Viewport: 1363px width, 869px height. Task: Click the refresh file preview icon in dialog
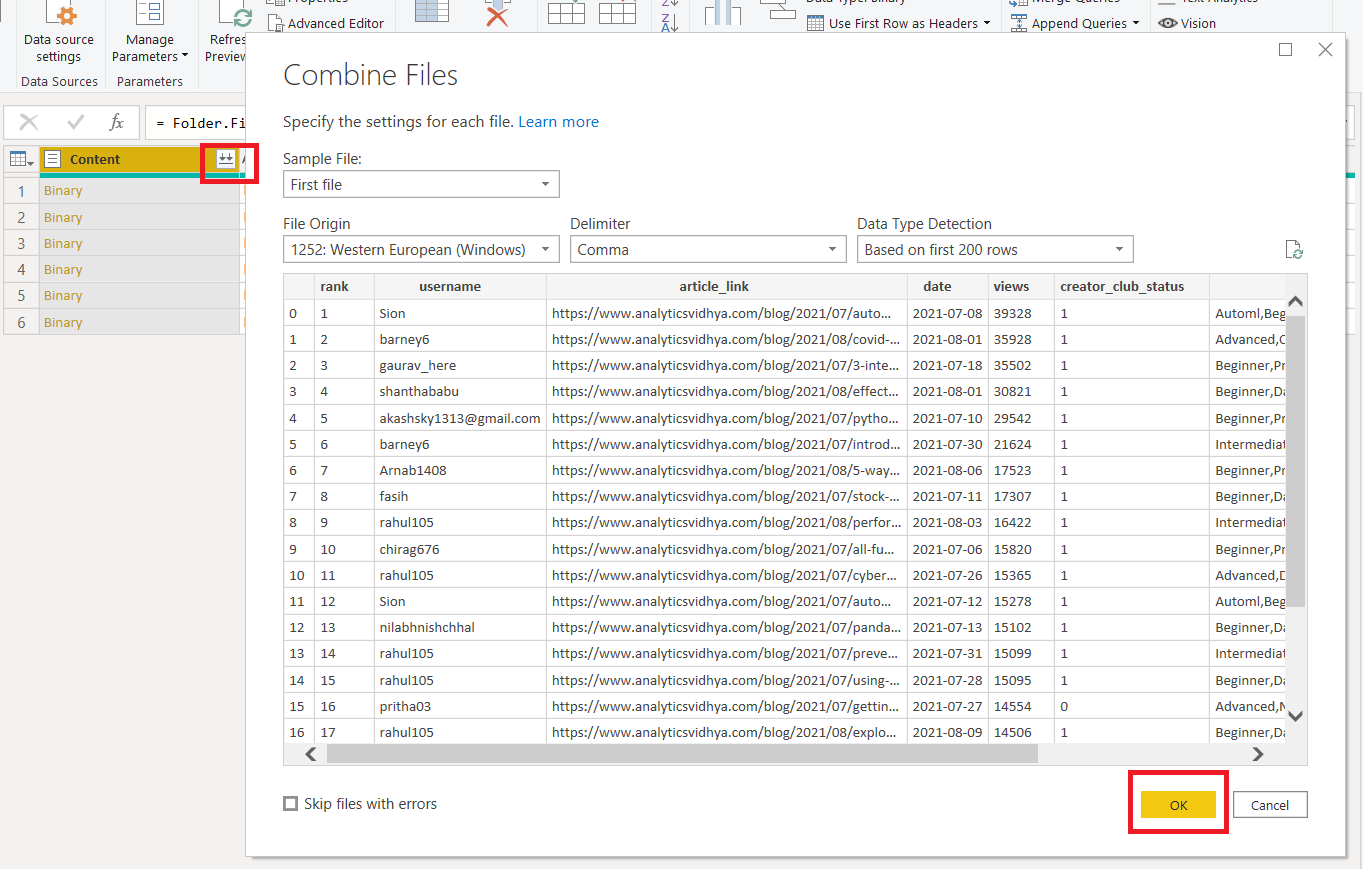tap(1294, 250)
